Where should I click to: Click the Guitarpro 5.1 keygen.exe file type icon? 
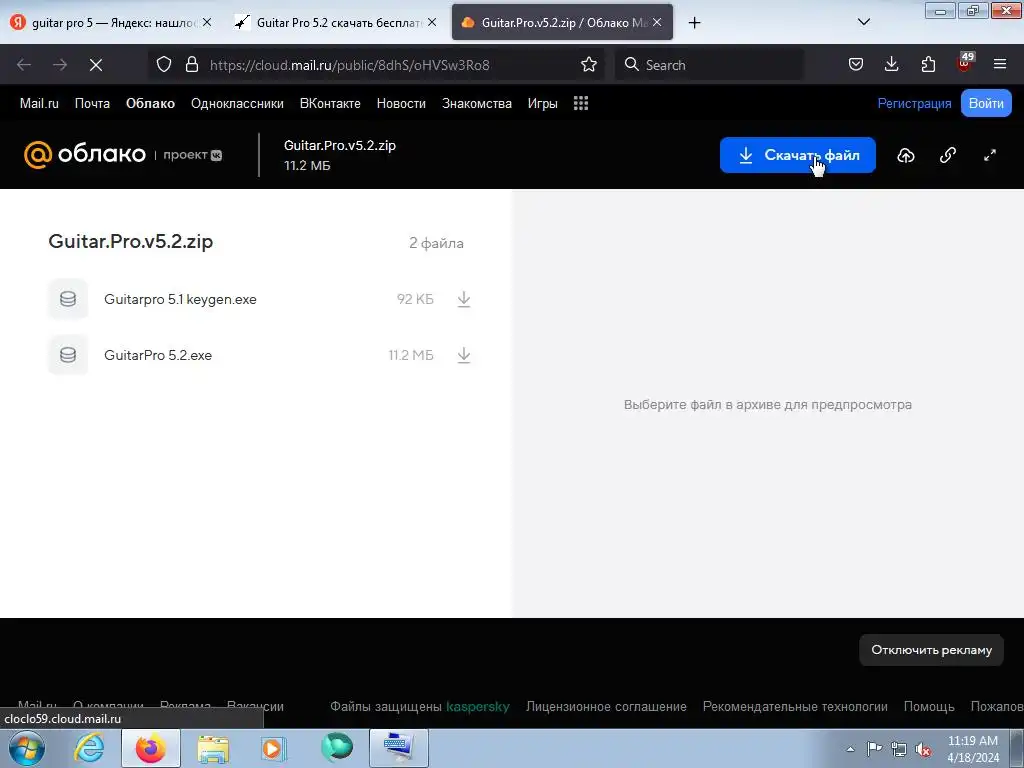[x=68, y=299]
